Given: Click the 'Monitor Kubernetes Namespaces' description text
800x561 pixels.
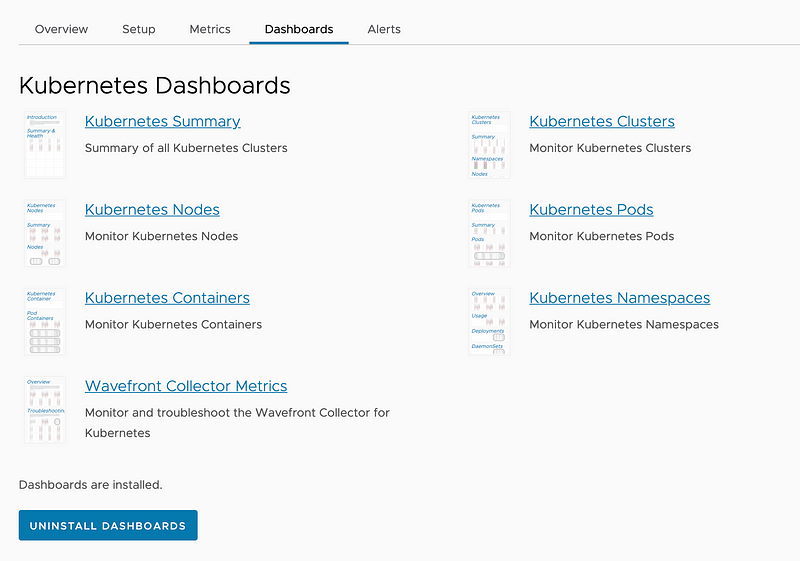Looking at the screenshot, I should click(624, 324).
